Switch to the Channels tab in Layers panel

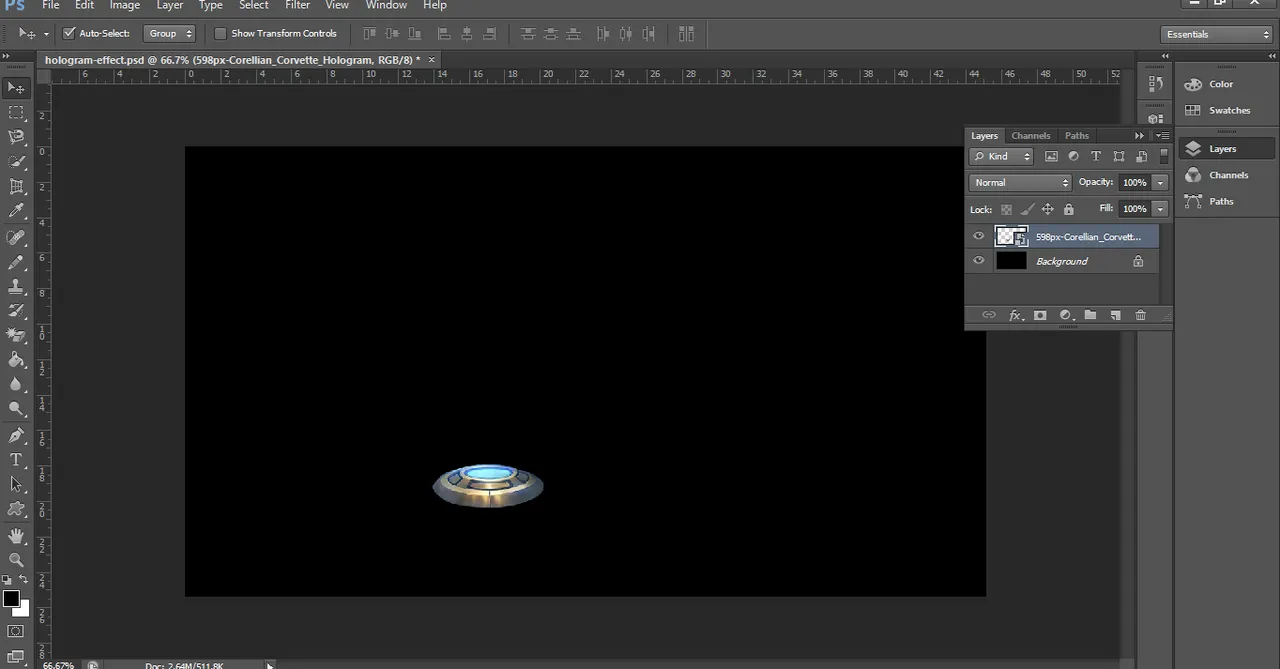coord(1031,135)
